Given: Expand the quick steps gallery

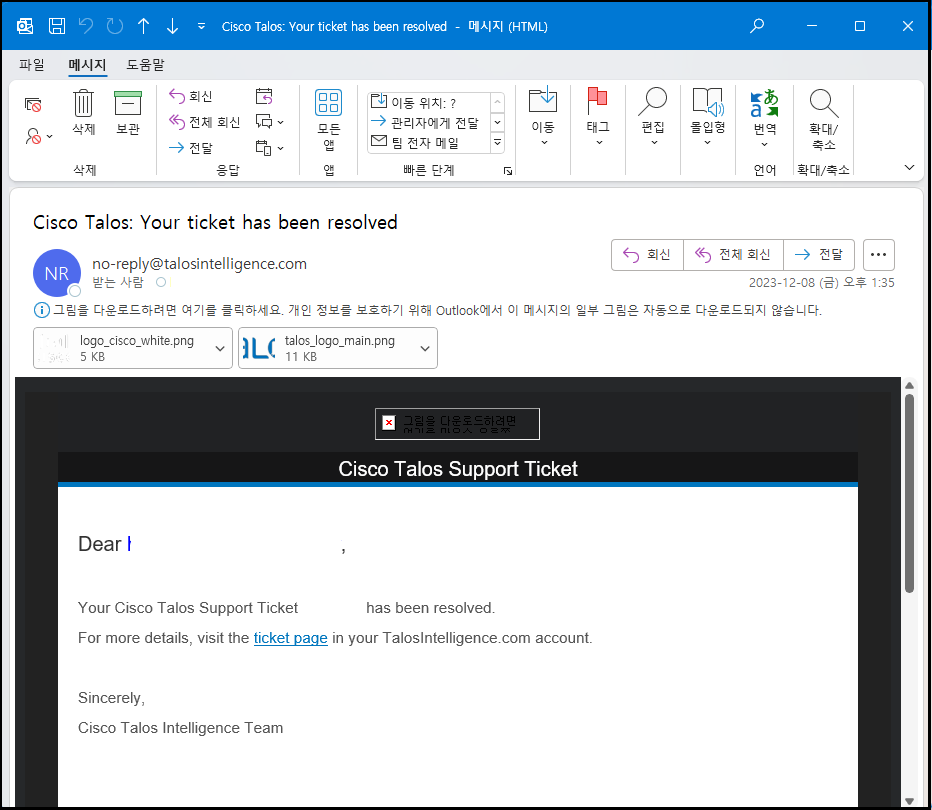Looking at the screenshot, I should click(498, 143).
